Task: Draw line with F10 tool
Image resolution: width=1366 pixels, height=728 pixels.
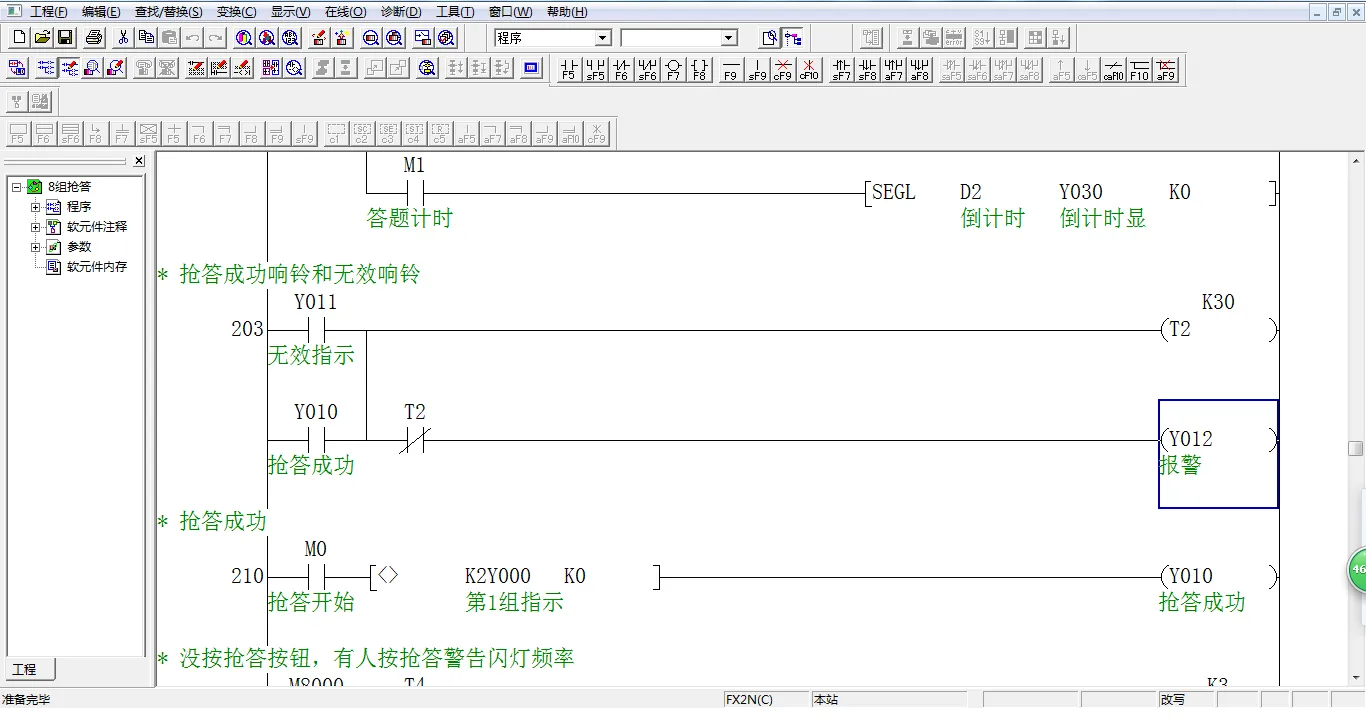Action: [1139, 69]
